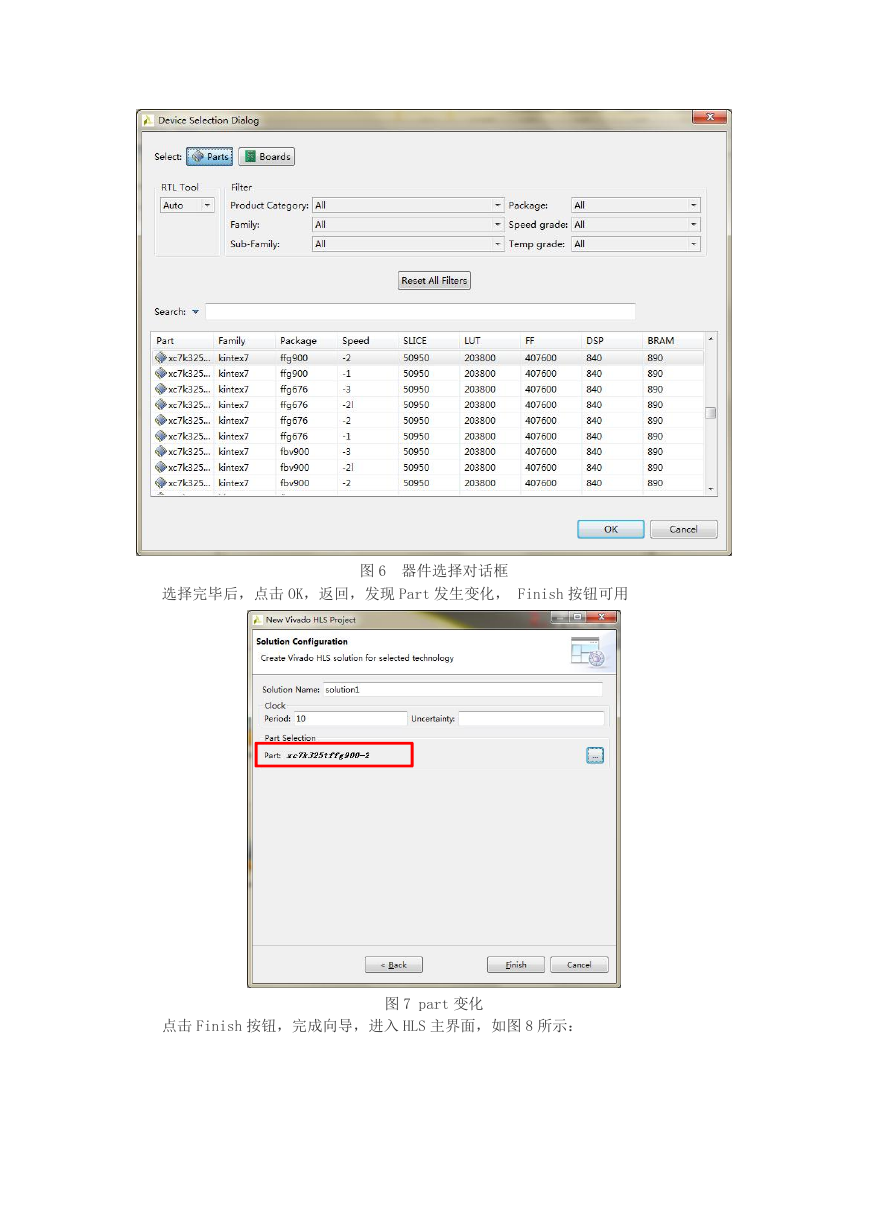Click the Reset All Filters button
Viewport: 869px width, 1228px height.
coord(434,281)
